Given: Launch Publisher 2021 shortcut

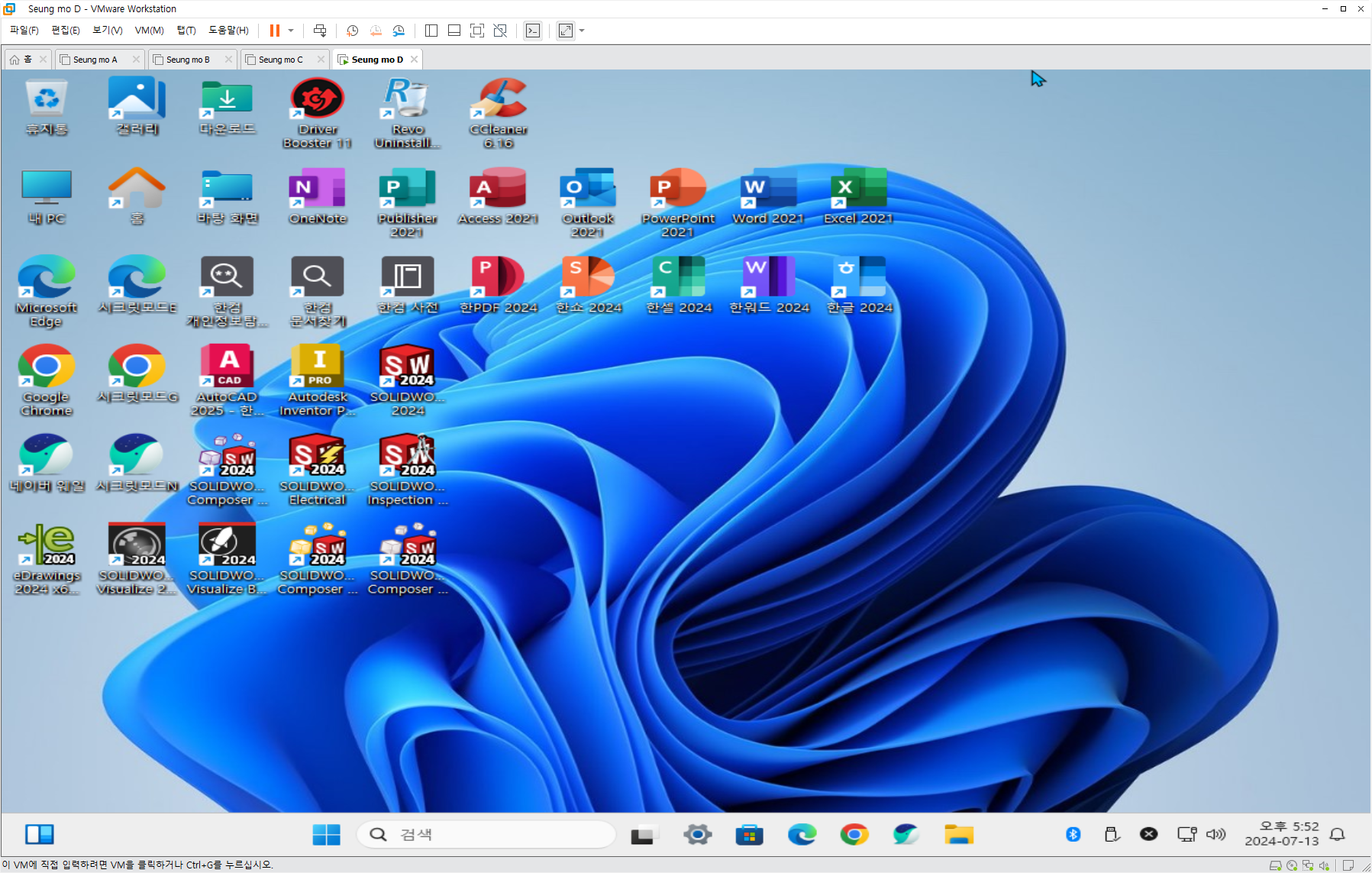Looking at the screenshot, I should tap(408, 202).
